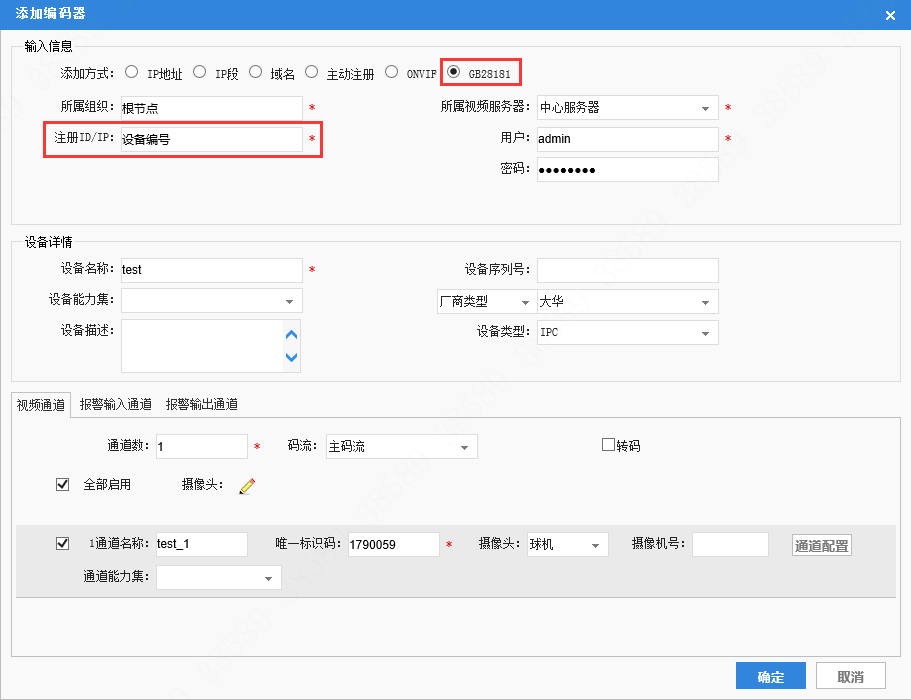Toggle the channel 1 row checkbox
This screenshot has height=700, width=911.
(x=63, y=544)
